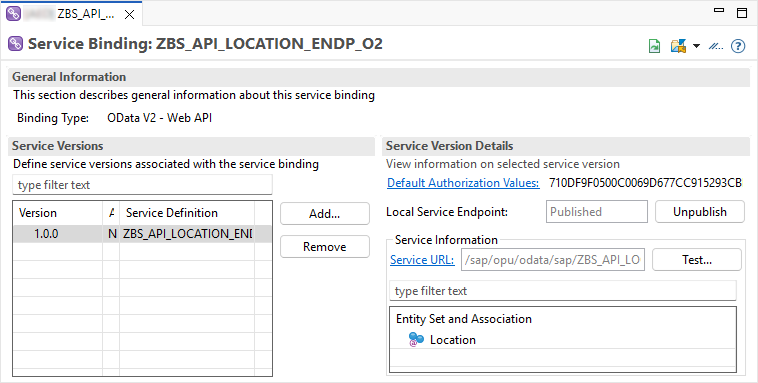Image resolution: width=758 pixels, height=383 pixels.
Task: Focus entity set filter text field
Action: [x=563, y=291]
